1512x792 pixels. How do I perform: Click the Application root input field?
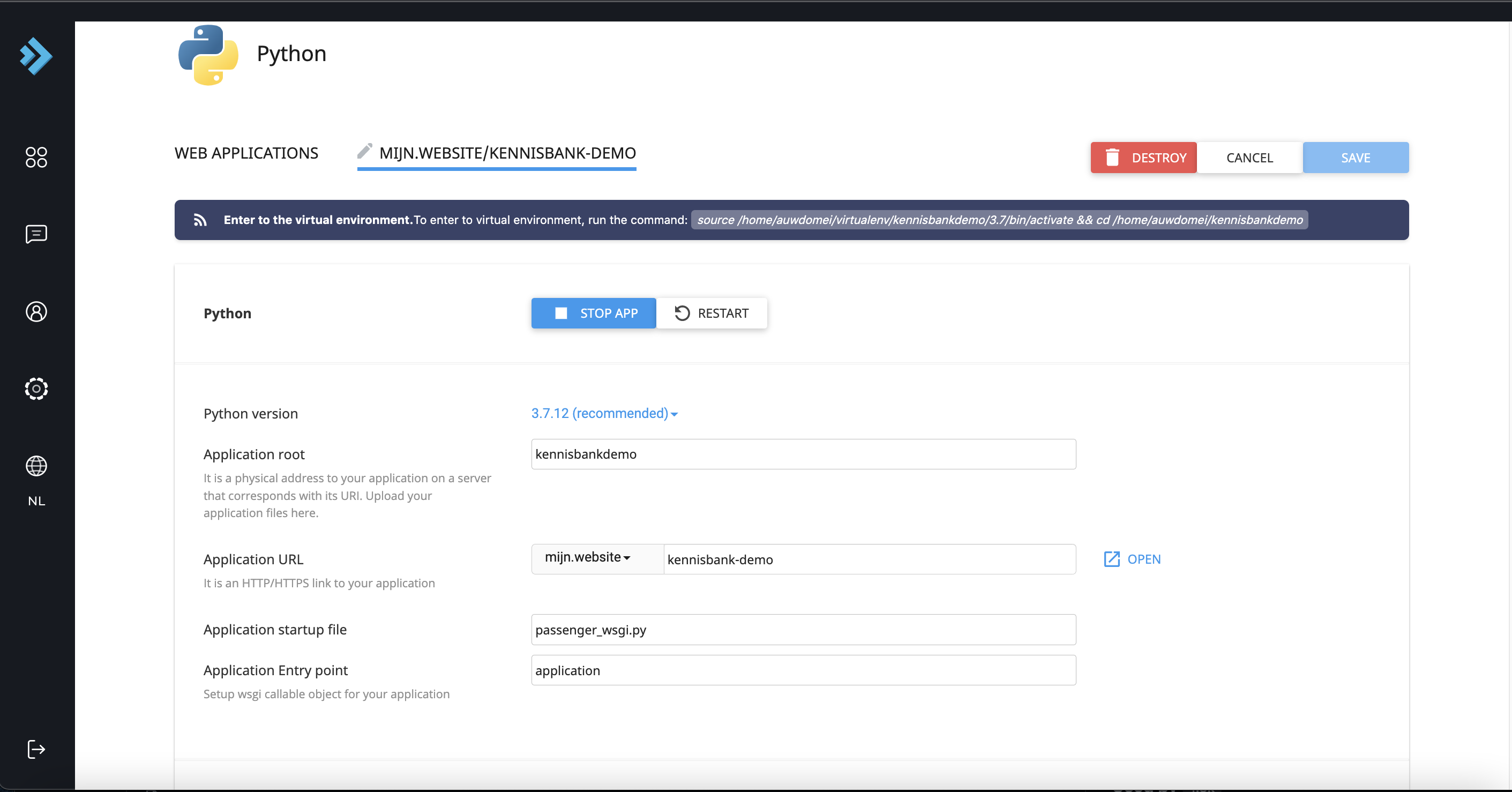pyautogui.click(x=803, y=454)
